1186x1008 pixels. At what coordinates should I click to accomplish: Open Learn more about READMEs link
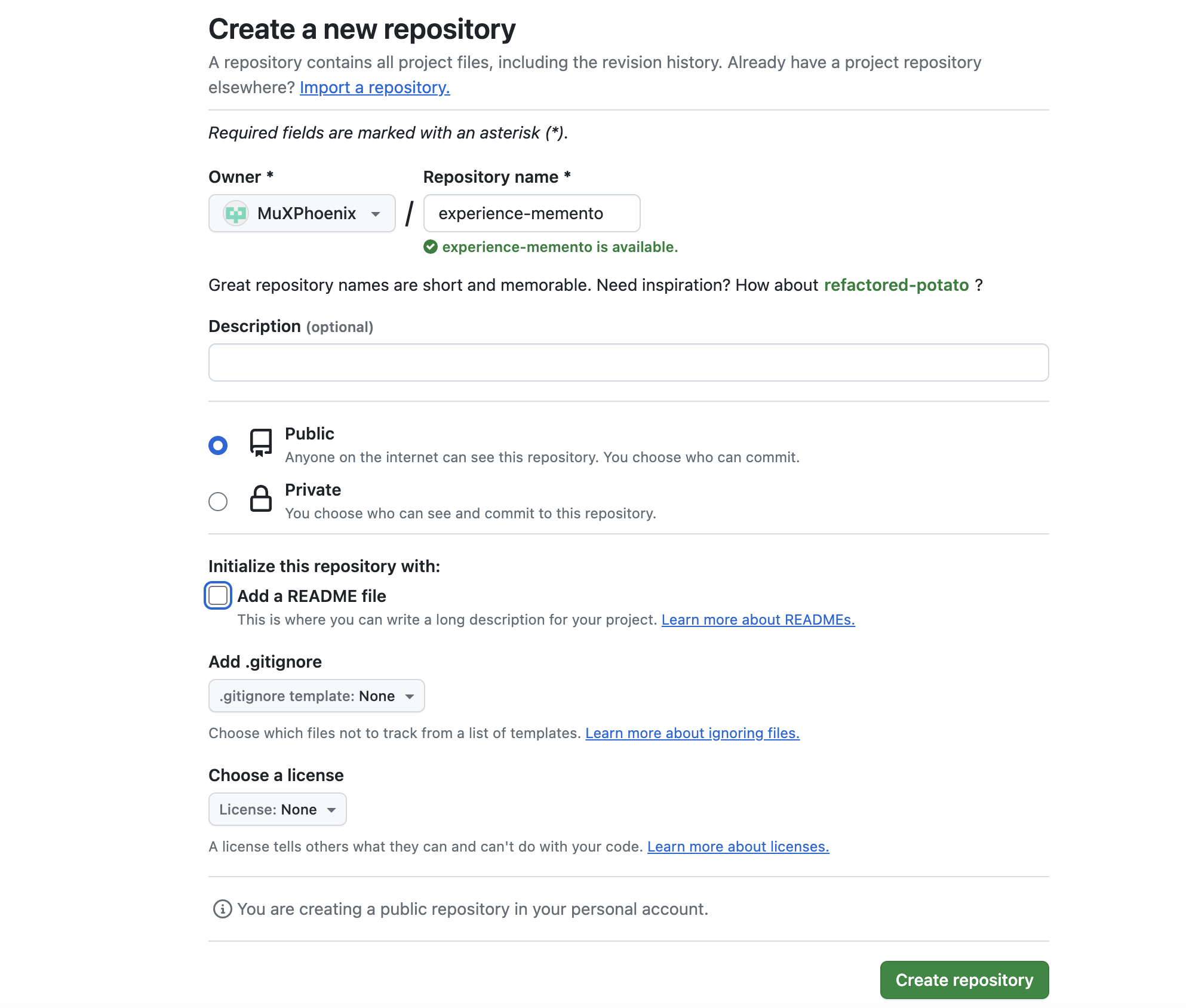point(758,620)
